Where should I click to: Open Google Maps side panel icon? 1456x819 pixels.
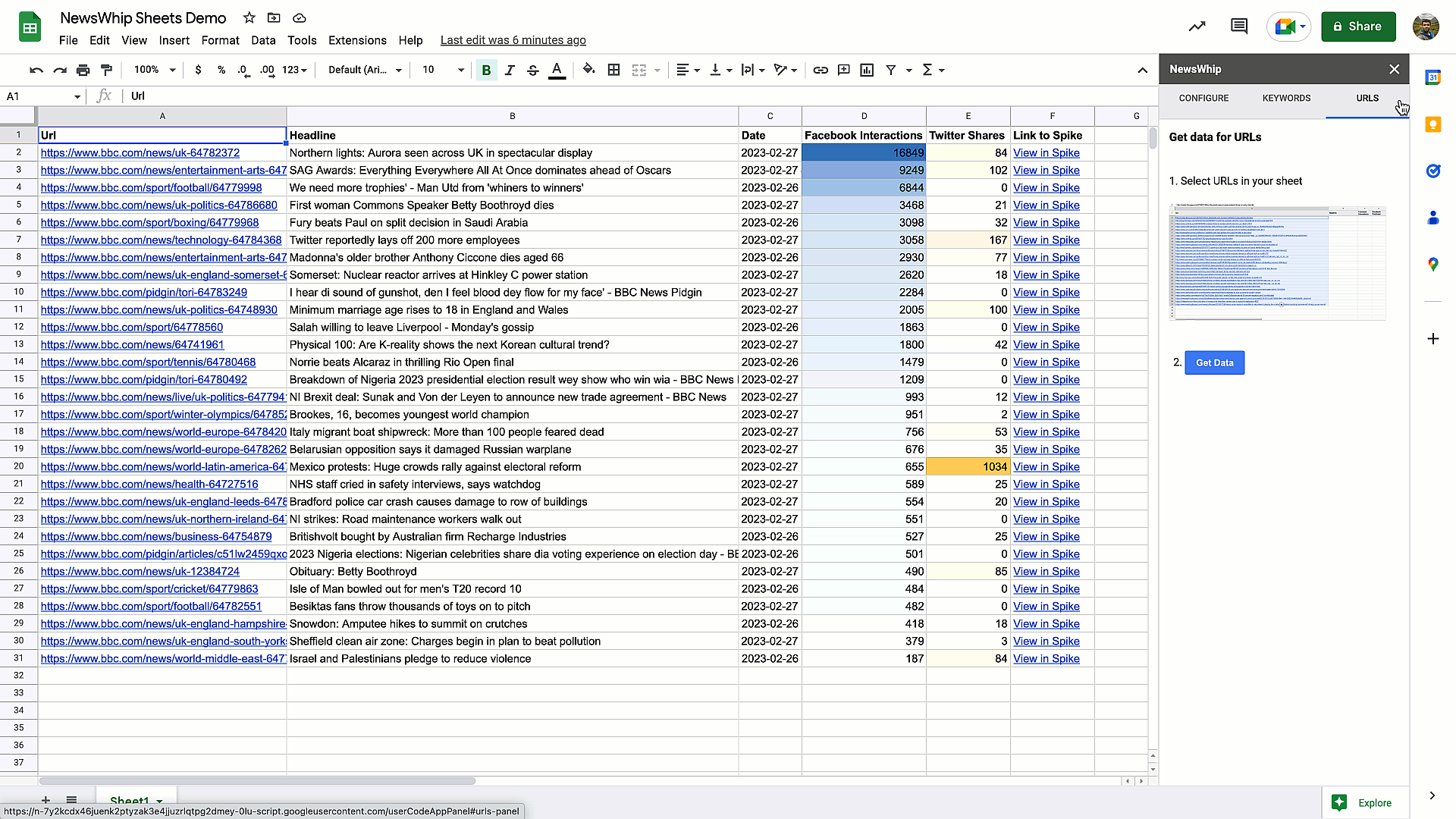[x=1432, y=264]
